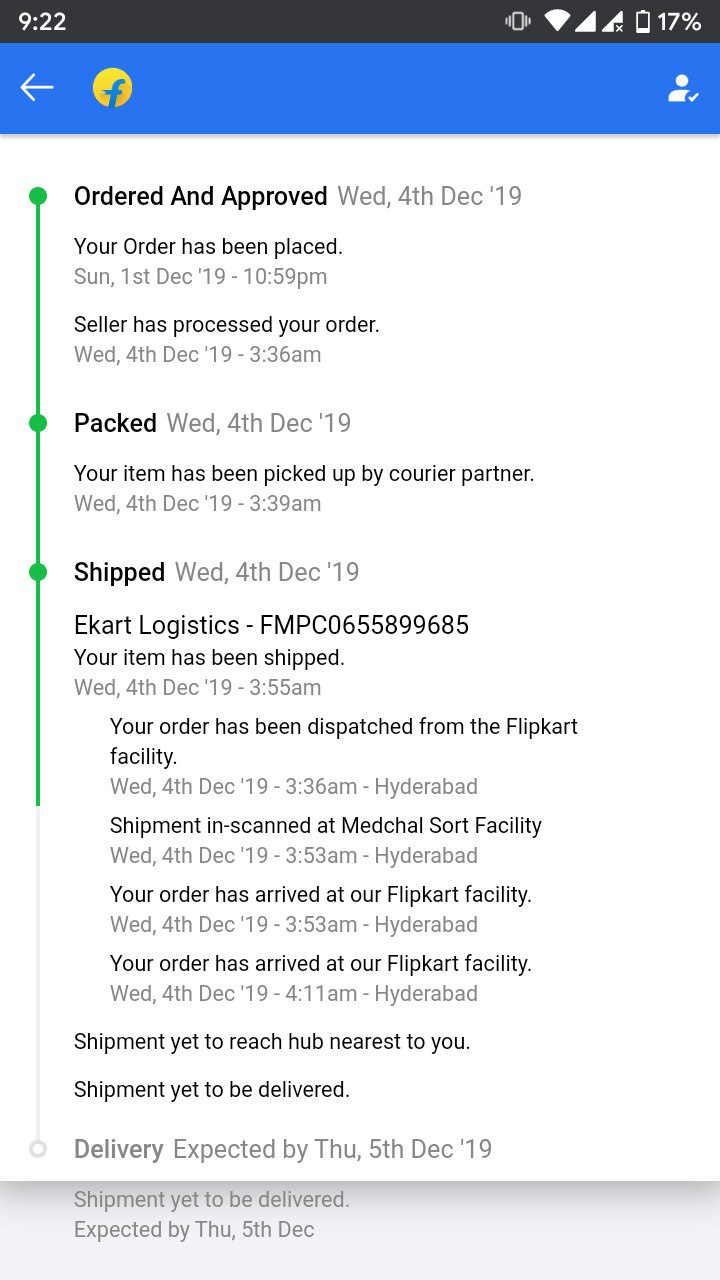The width and height of the screenshot is (720, 1280).
Task: Select the Ordered And Approved green marker
Action: 38,196
